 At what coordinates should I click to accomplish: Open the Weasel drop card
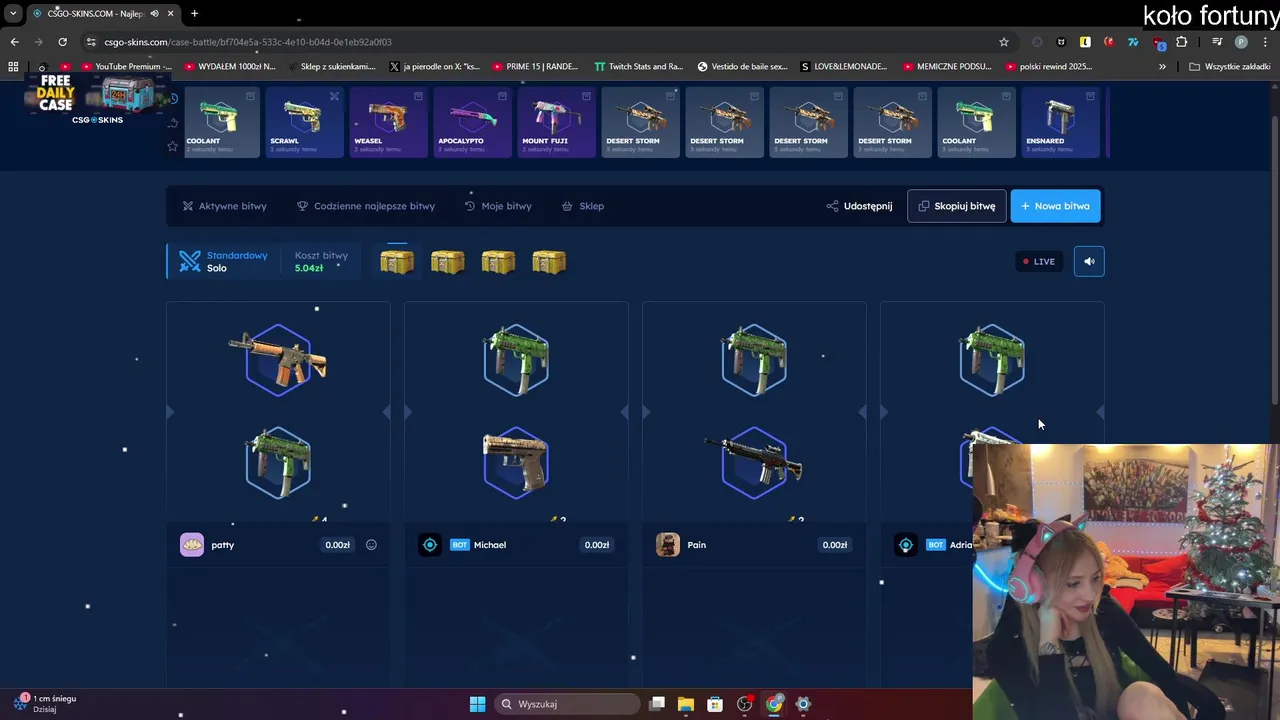(x=388, y=122)
